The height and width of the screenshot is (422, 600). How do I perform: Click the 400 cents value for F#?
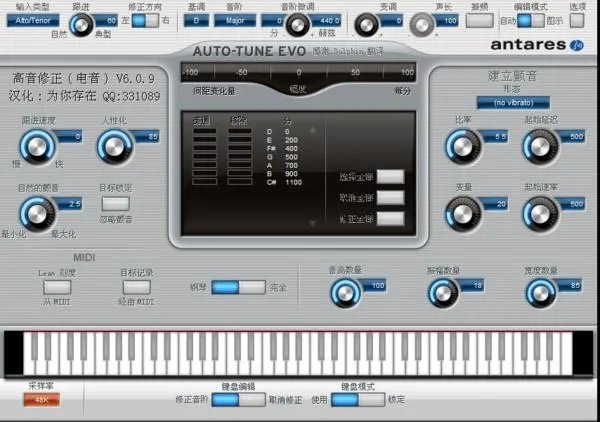click(291, 148)
